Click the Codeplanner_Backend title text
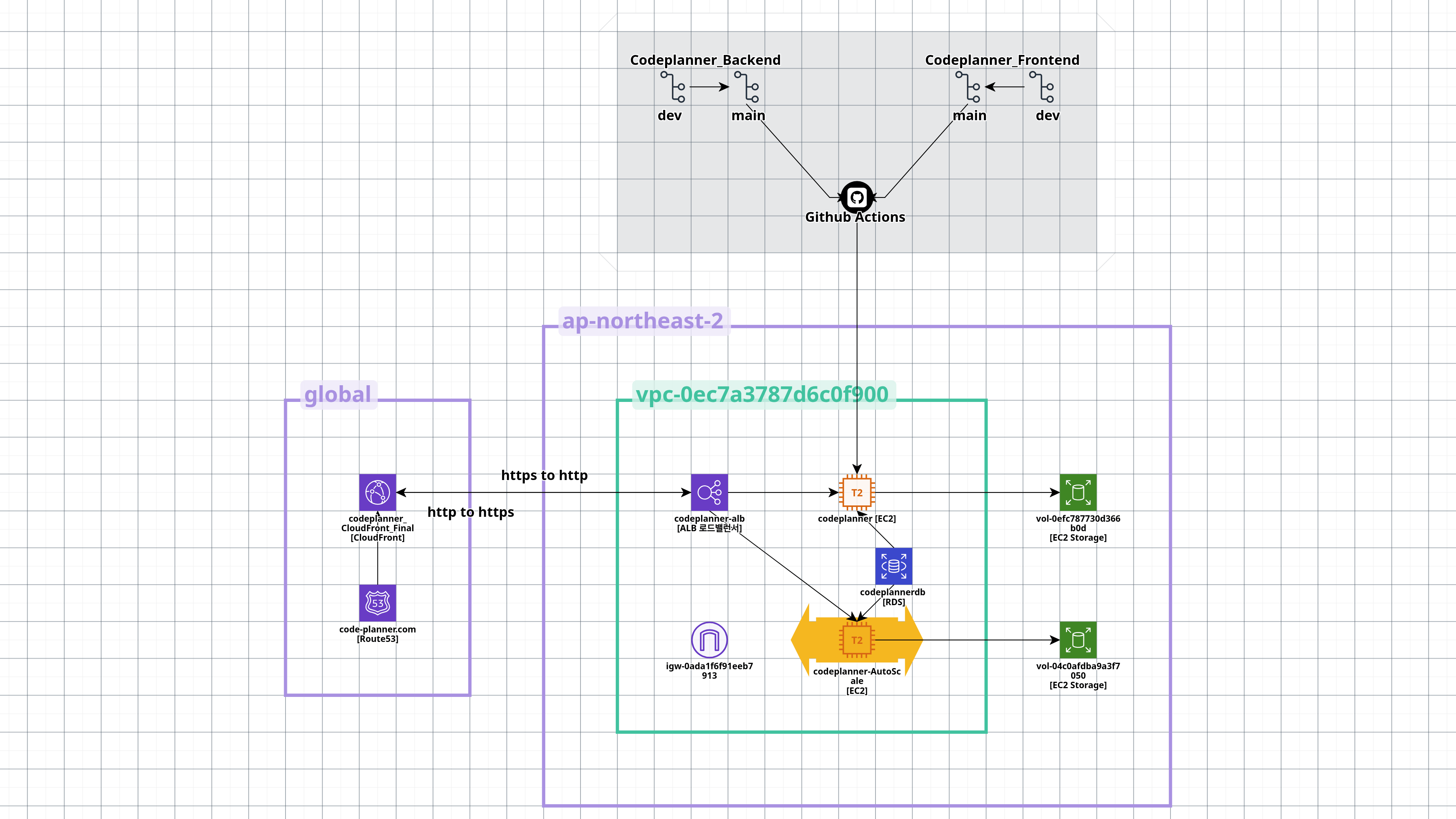Viewport: 1456px width, 819px height. pyautogui.click(x=705, y=60)
